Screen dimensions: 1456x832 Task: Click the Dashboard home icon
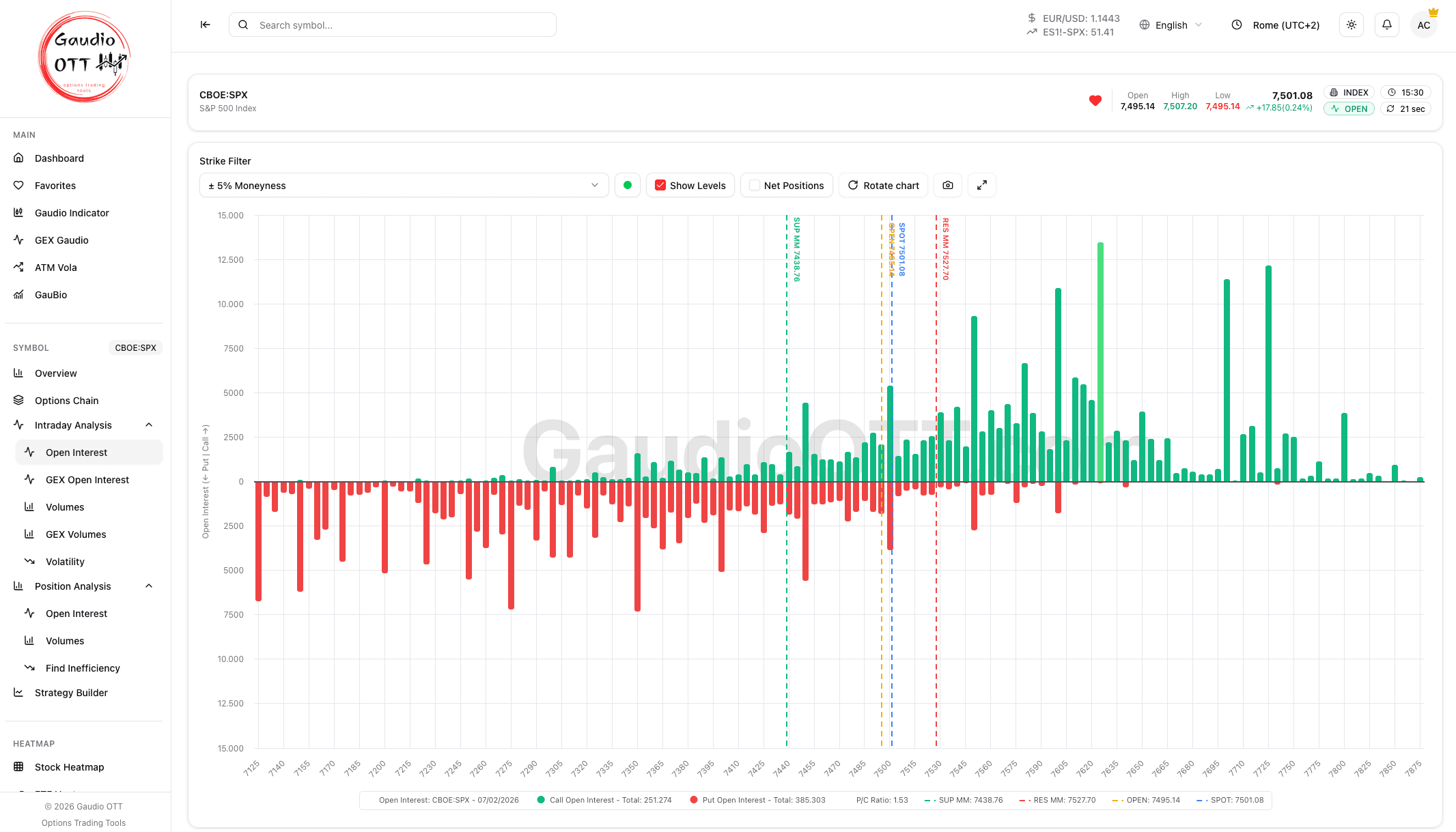(x=18, y=158)
